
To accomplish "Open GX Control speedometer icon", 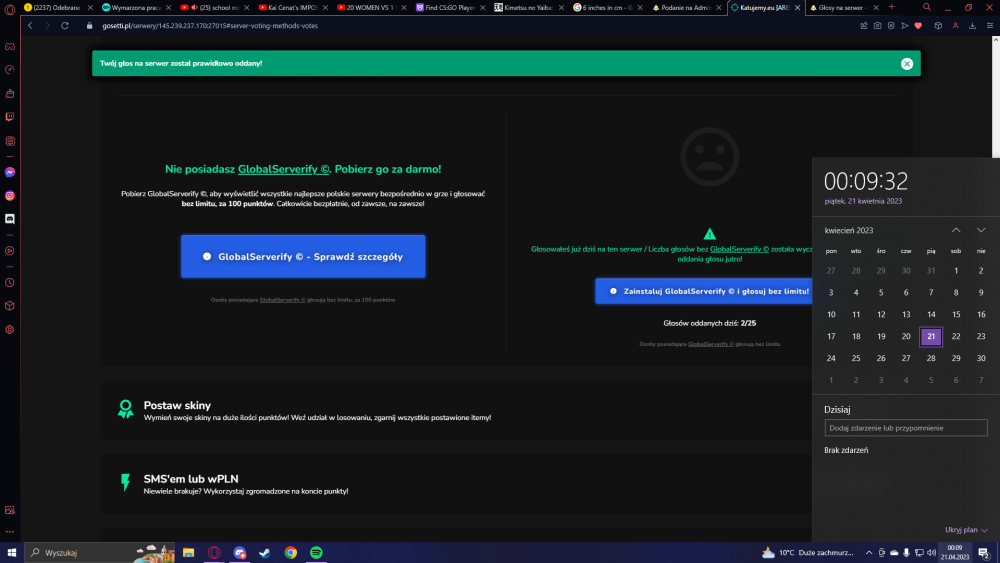I will coord(10,69).
